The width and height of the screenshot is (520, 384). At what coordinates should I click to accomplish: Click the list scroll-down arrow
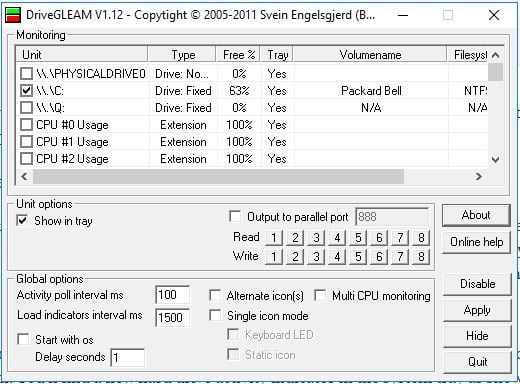(x=496, y=160)
